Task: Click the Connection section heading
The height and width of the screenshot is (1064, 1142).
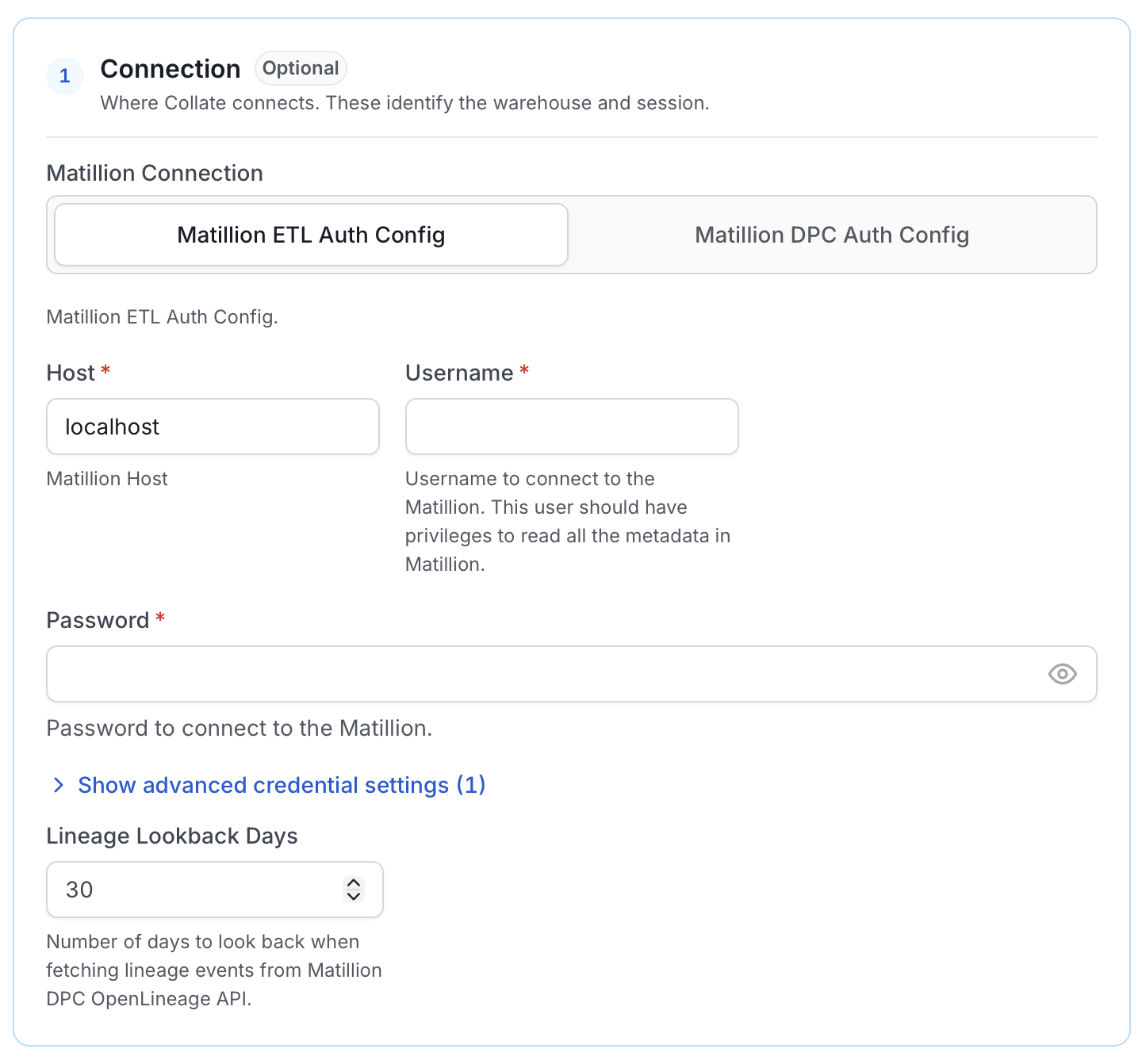Action: (171, 69)
